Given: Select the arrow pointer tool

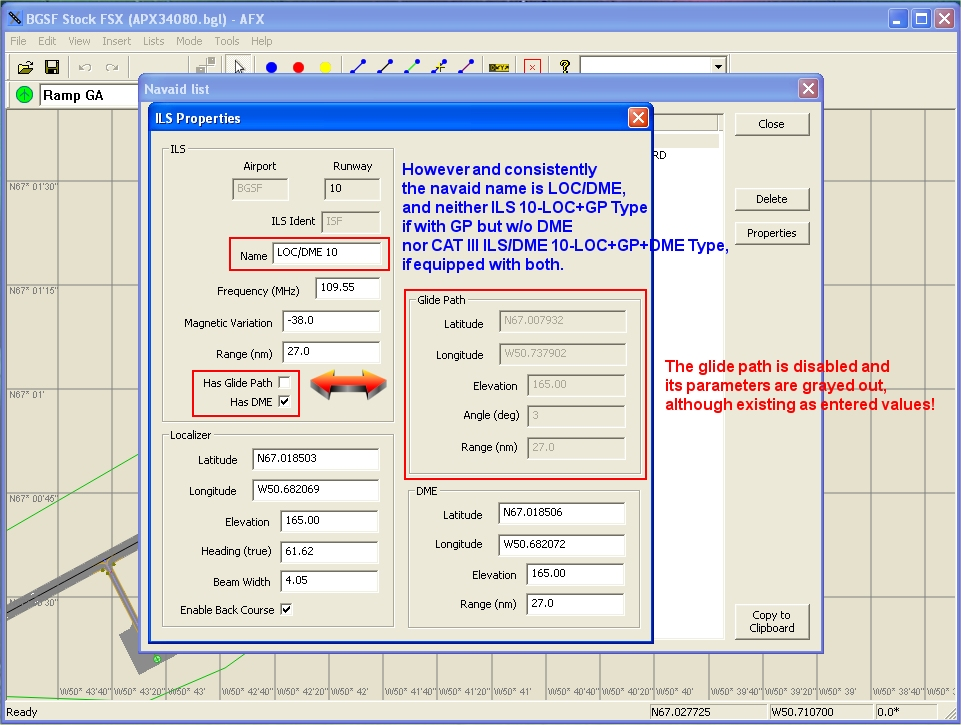Looking at the screenshot, I should pos(238,67).
